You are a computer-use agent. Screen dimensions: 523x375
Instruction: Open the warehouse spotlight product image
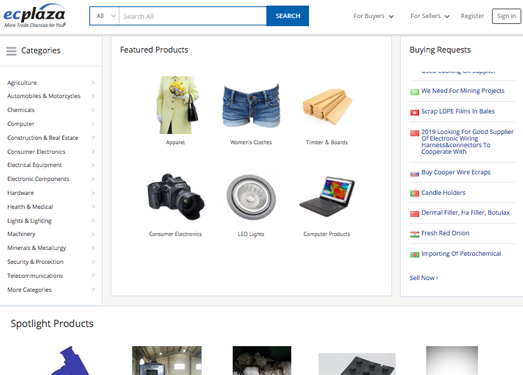(167, 360)
